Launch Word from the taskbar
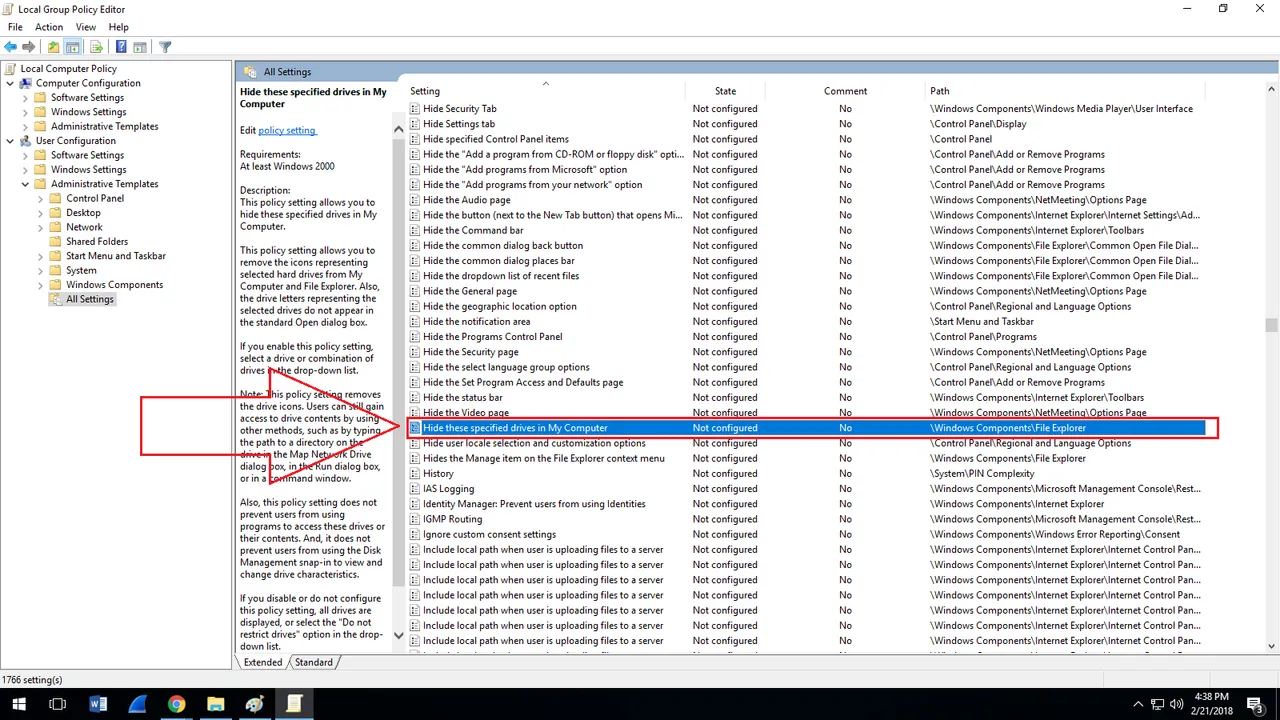The image size is (1280, 720). pos(98,704)
